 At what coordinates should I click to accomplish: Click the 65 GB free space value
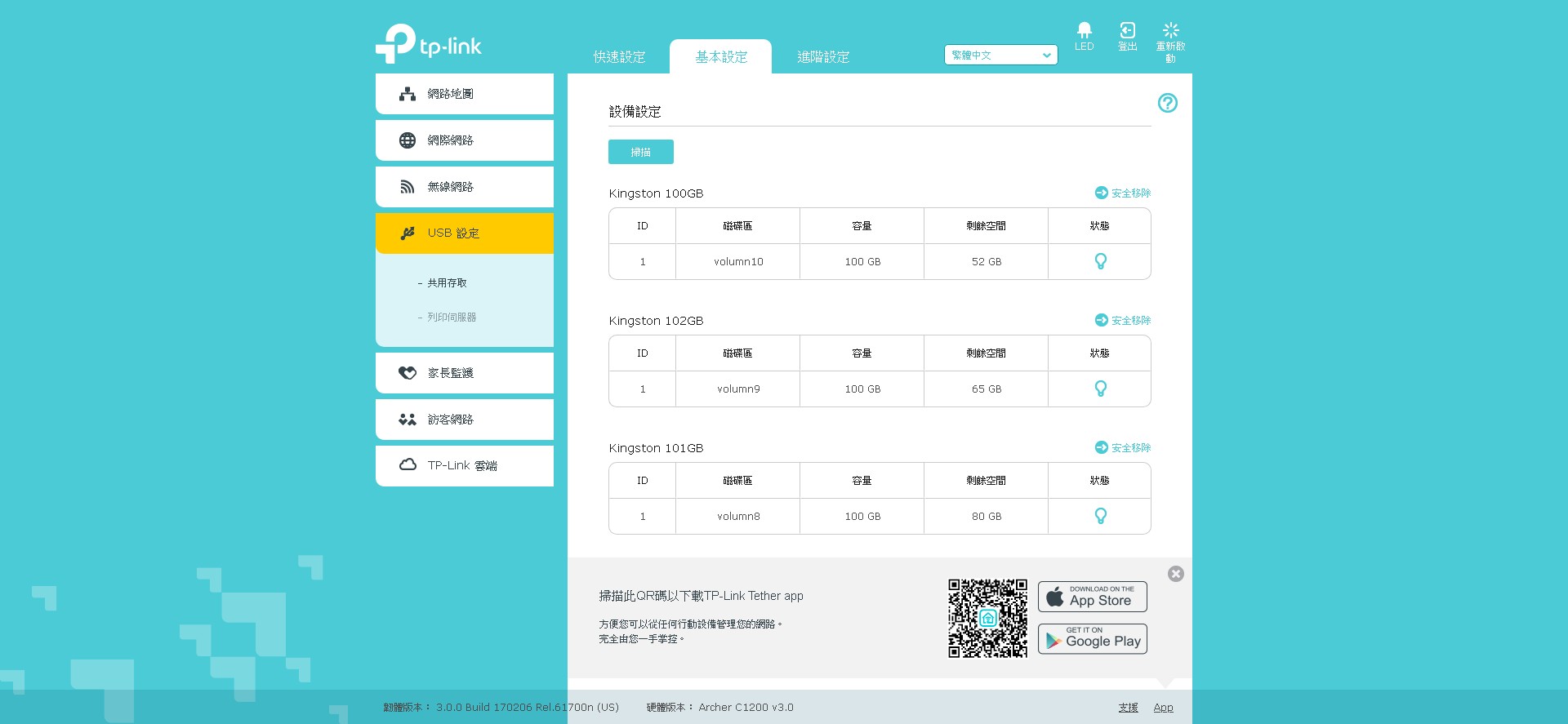point(987,389)
